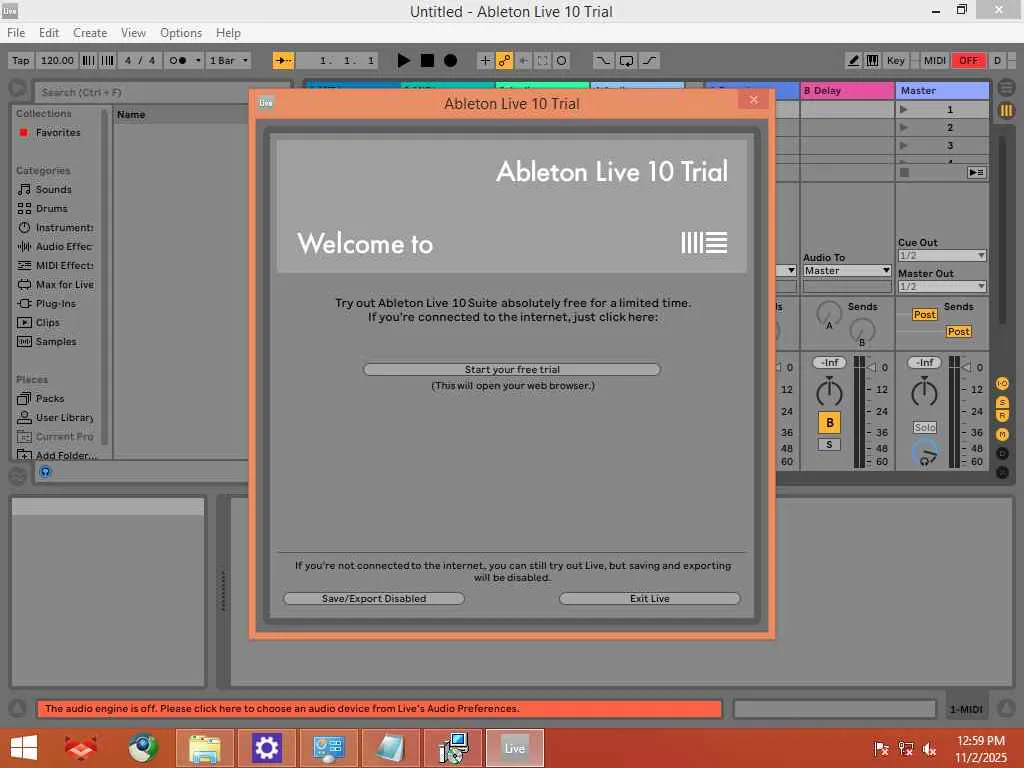This screenshot has width=1024, height=768.
Task: Adjust the blue Preview/Cue volume knob
Action: pos(925,452)
